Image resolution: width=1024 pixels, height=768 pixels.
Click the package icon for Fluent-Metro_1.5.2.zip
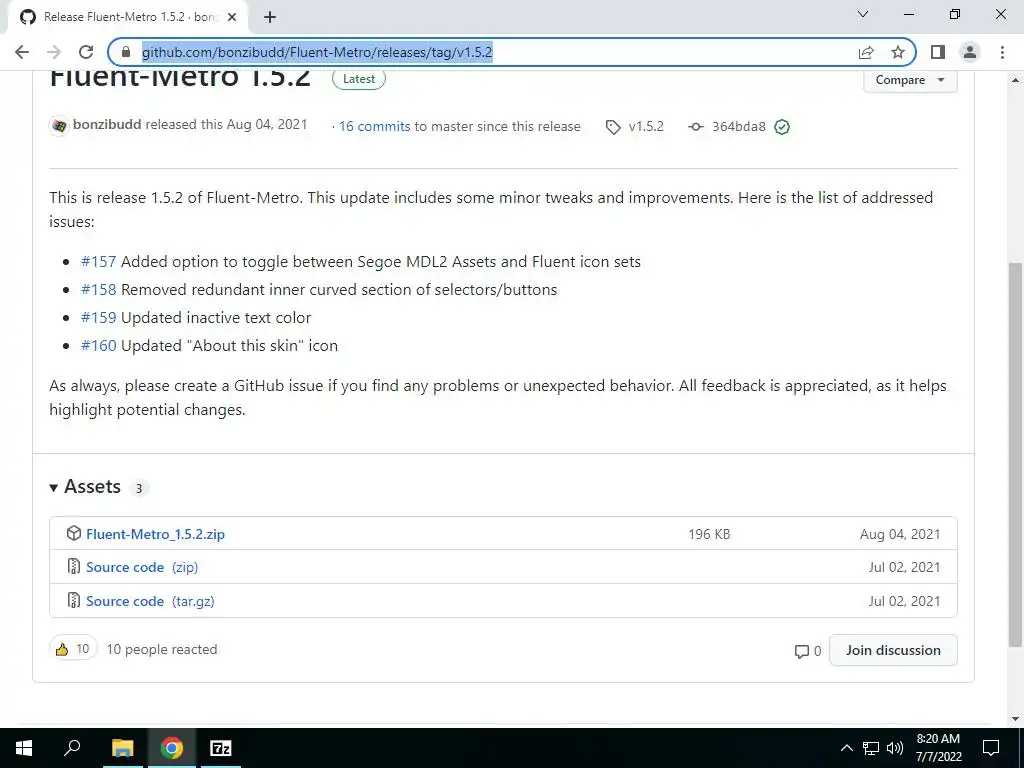click(x=74, y=533)
